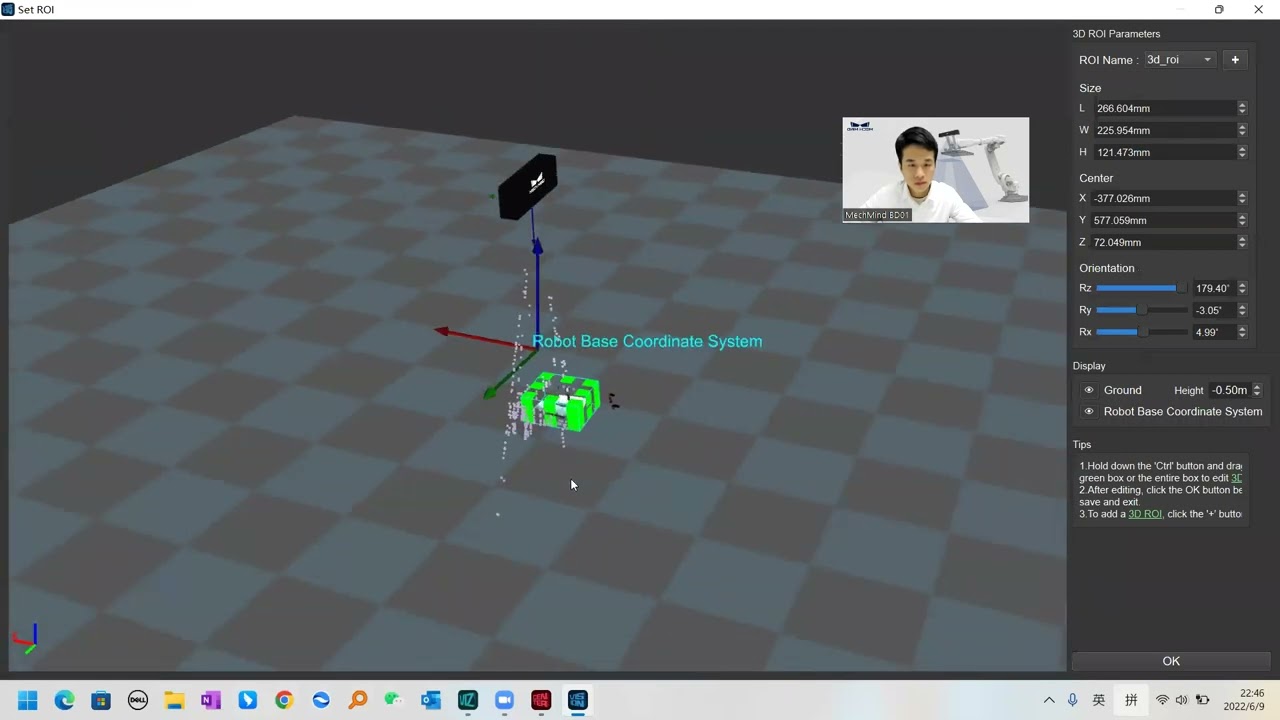Click the Rz stepper arrows
This screenshot has height=720, width=1280.
point(1242,288)
